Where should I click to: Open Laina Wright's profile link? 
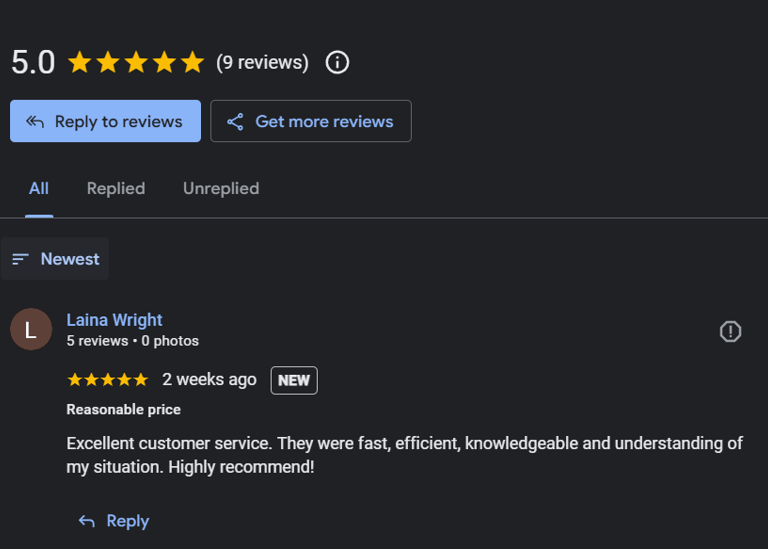point(114,320)
